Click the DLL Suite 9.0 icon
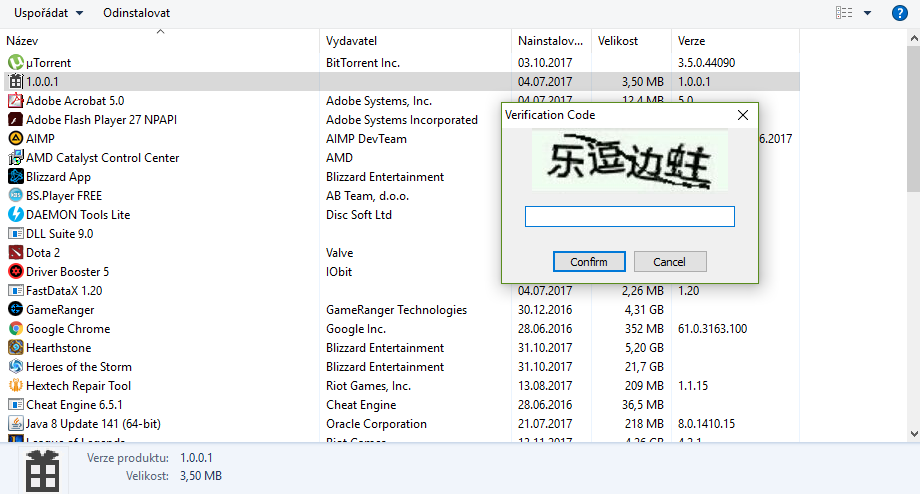This screenshot has height=494, width=920. (x=16, y=234)
